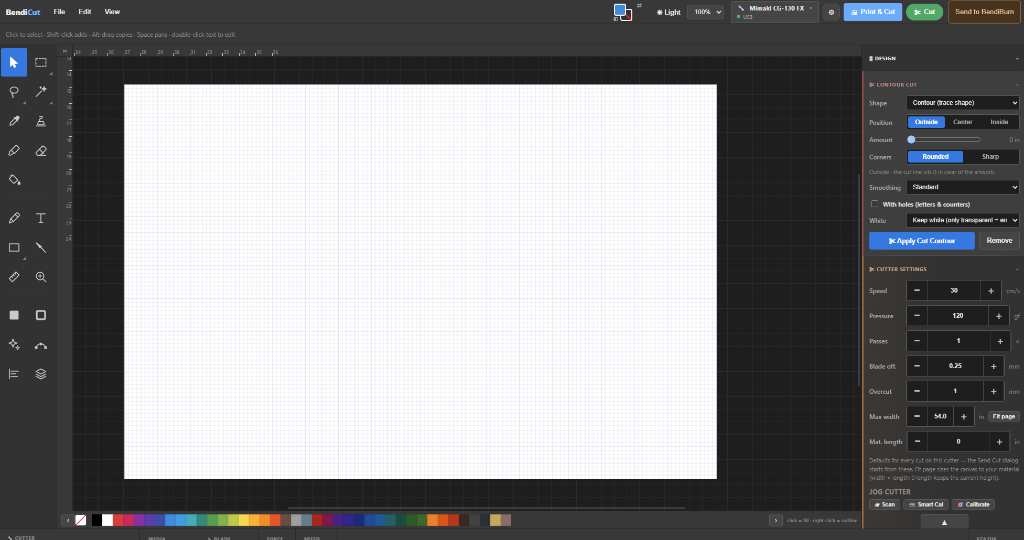
Task: Set contour position to Center
Action: 963,122
